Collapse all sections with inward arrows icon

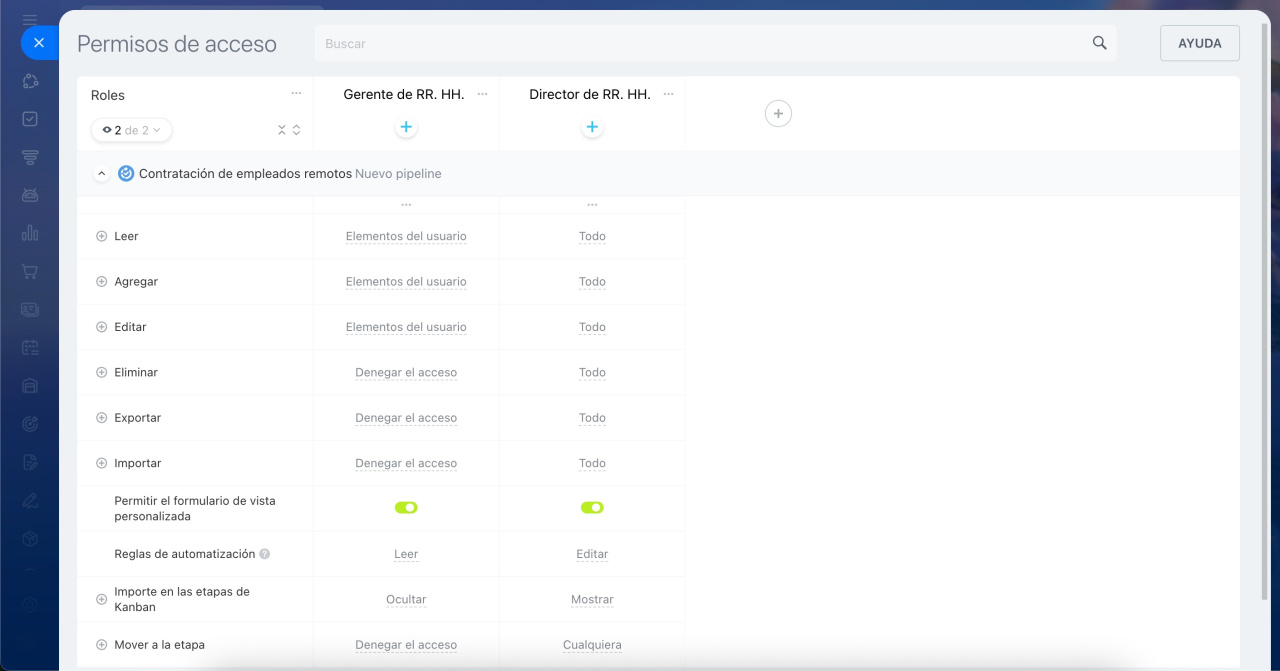point(282,130)
